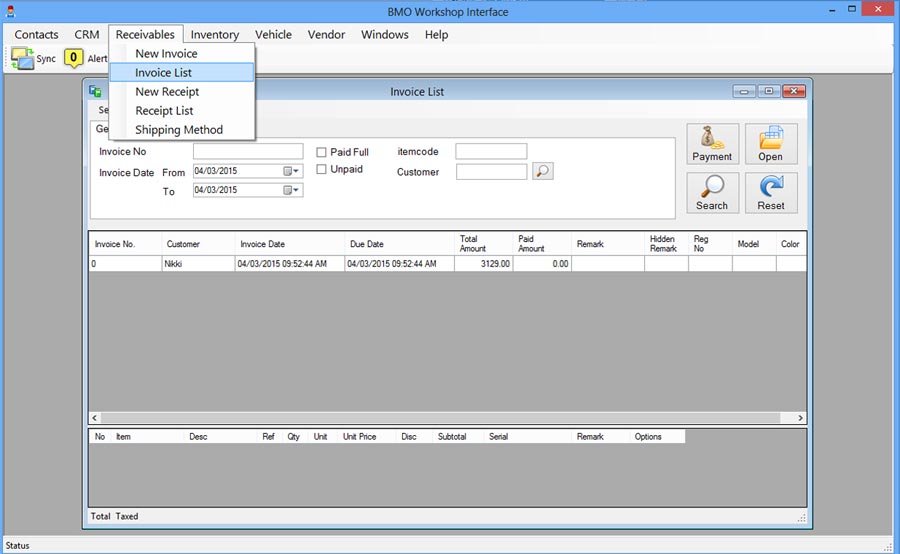Screen dimensions: 900x554
Task: Click the BMO app icon in title bar
Action: pos(10,11)
